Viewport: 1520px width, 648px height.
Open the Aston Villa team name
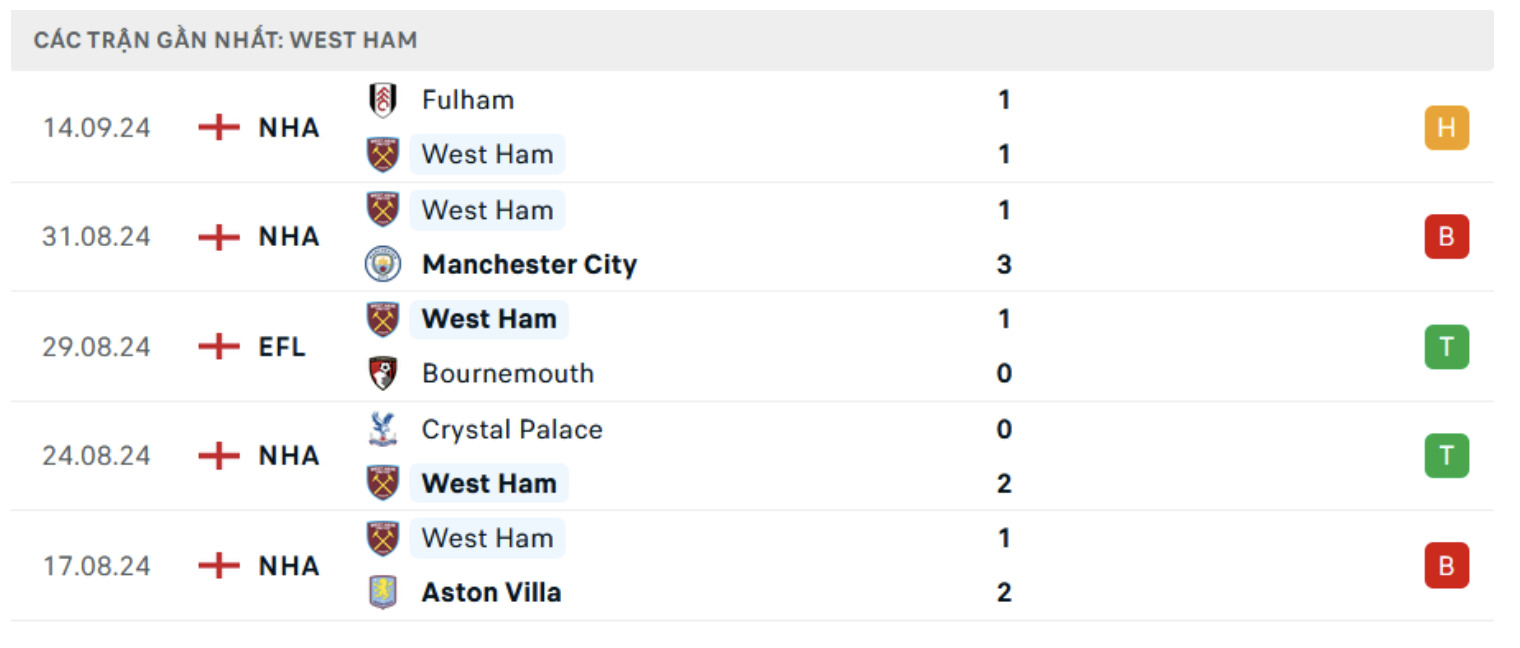tap(491, 592)
